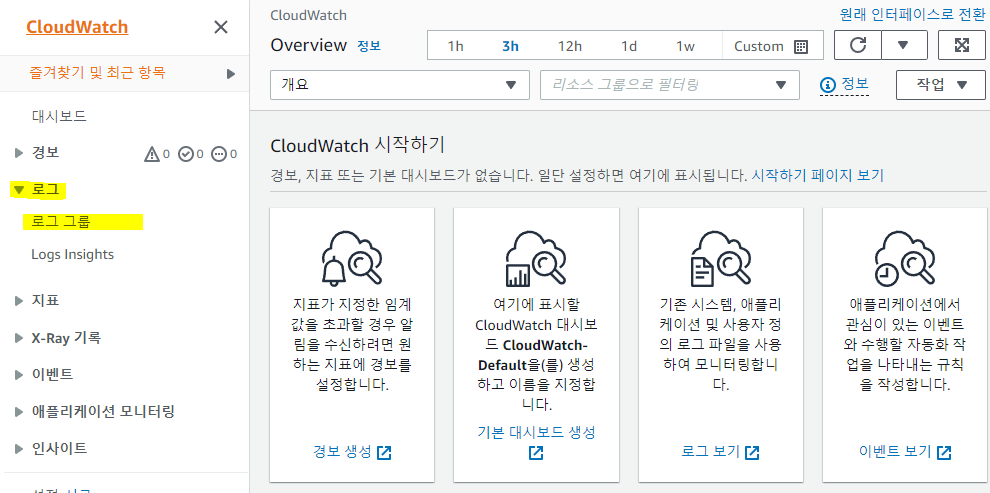
Task: Open the 개요 dropdown
Action: (400, 85)
